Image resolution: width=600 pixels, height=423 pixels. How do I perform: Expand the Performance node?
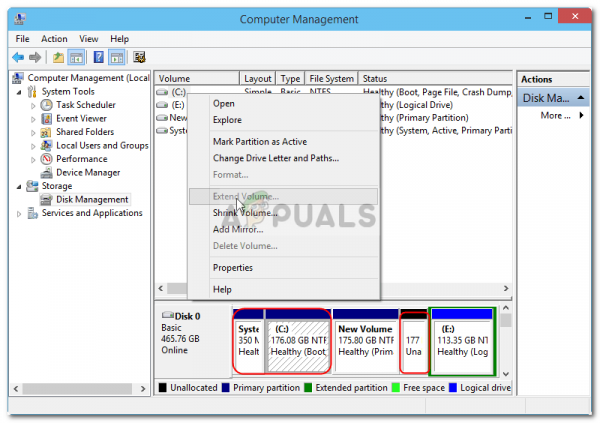[33, 160]
